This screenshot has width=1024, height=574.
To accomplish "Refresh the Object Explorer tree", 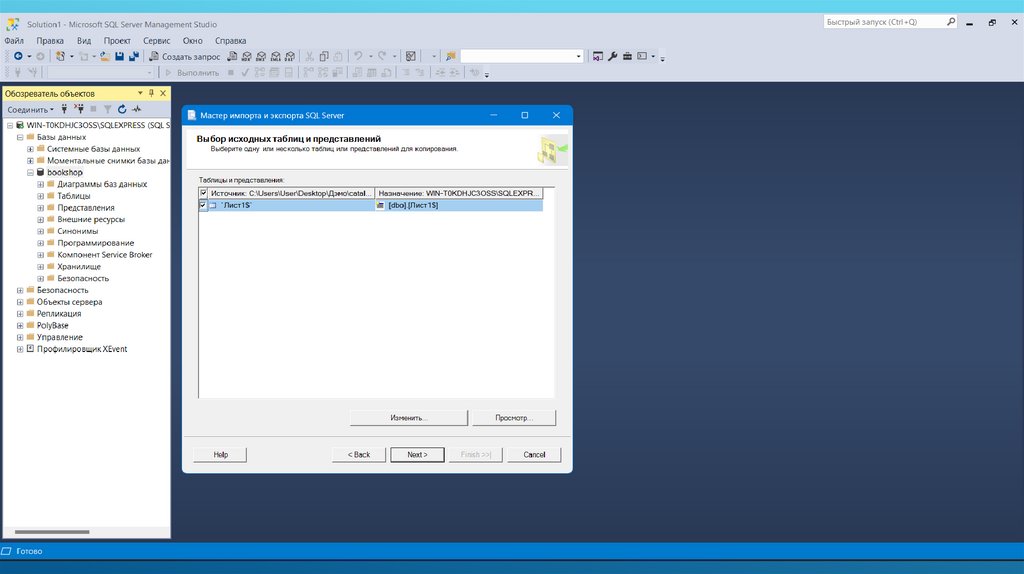I will tap(122, 109).
